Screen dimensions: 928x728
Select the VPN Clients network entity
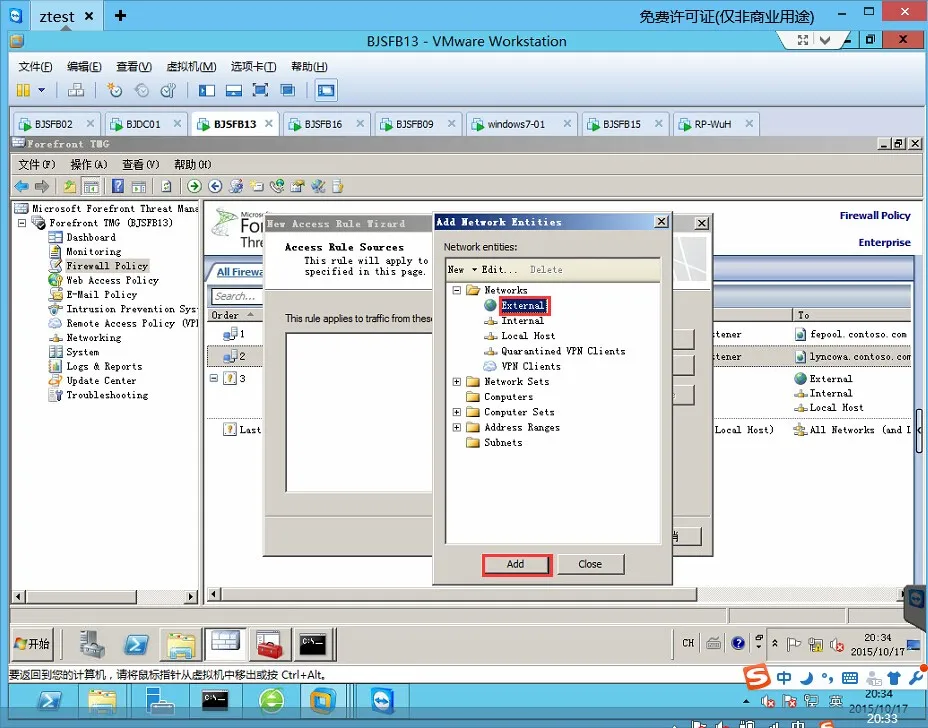(531, 366)
